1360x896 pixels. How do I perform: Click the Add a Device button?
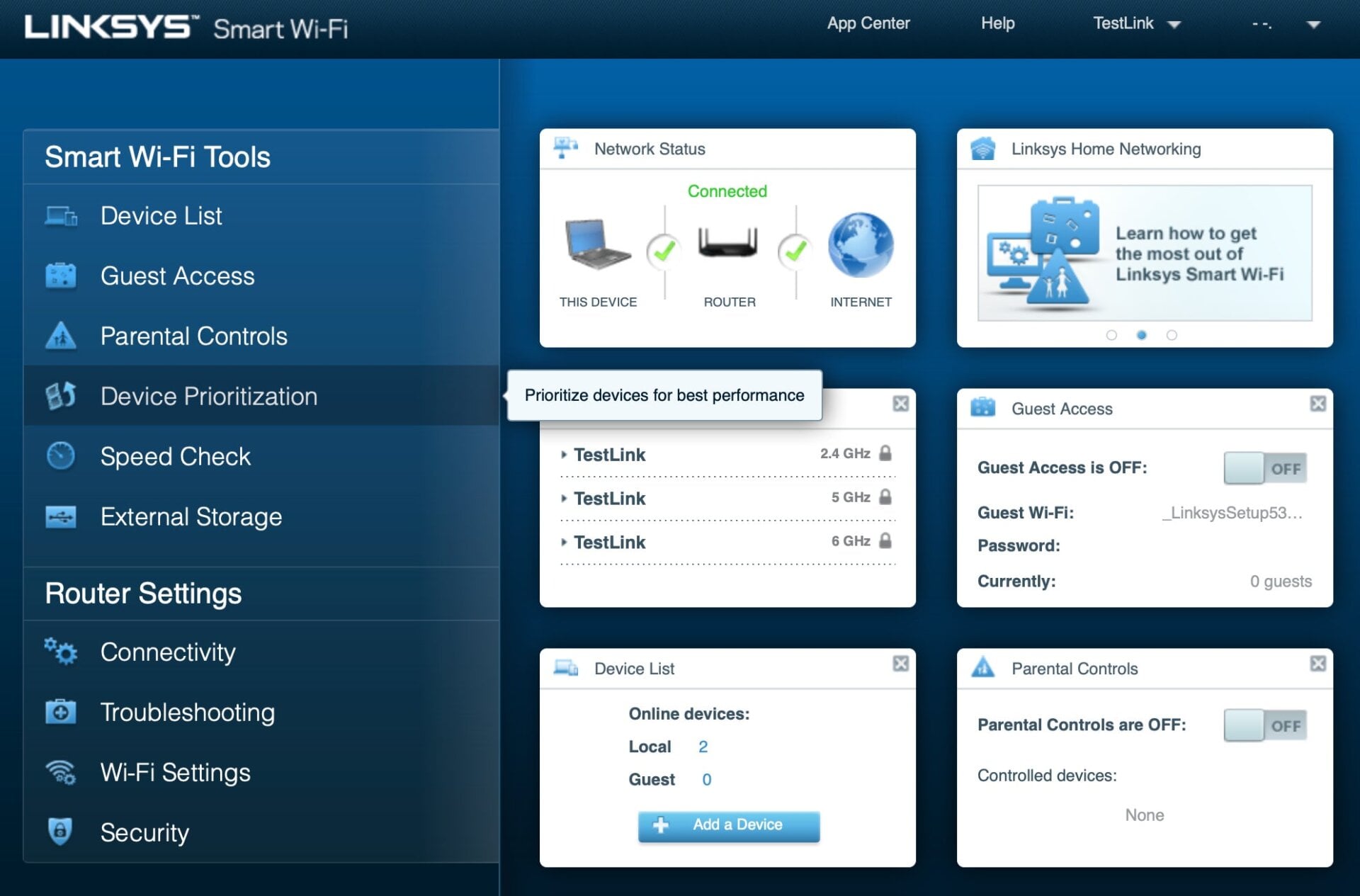[x=727, y=824]
